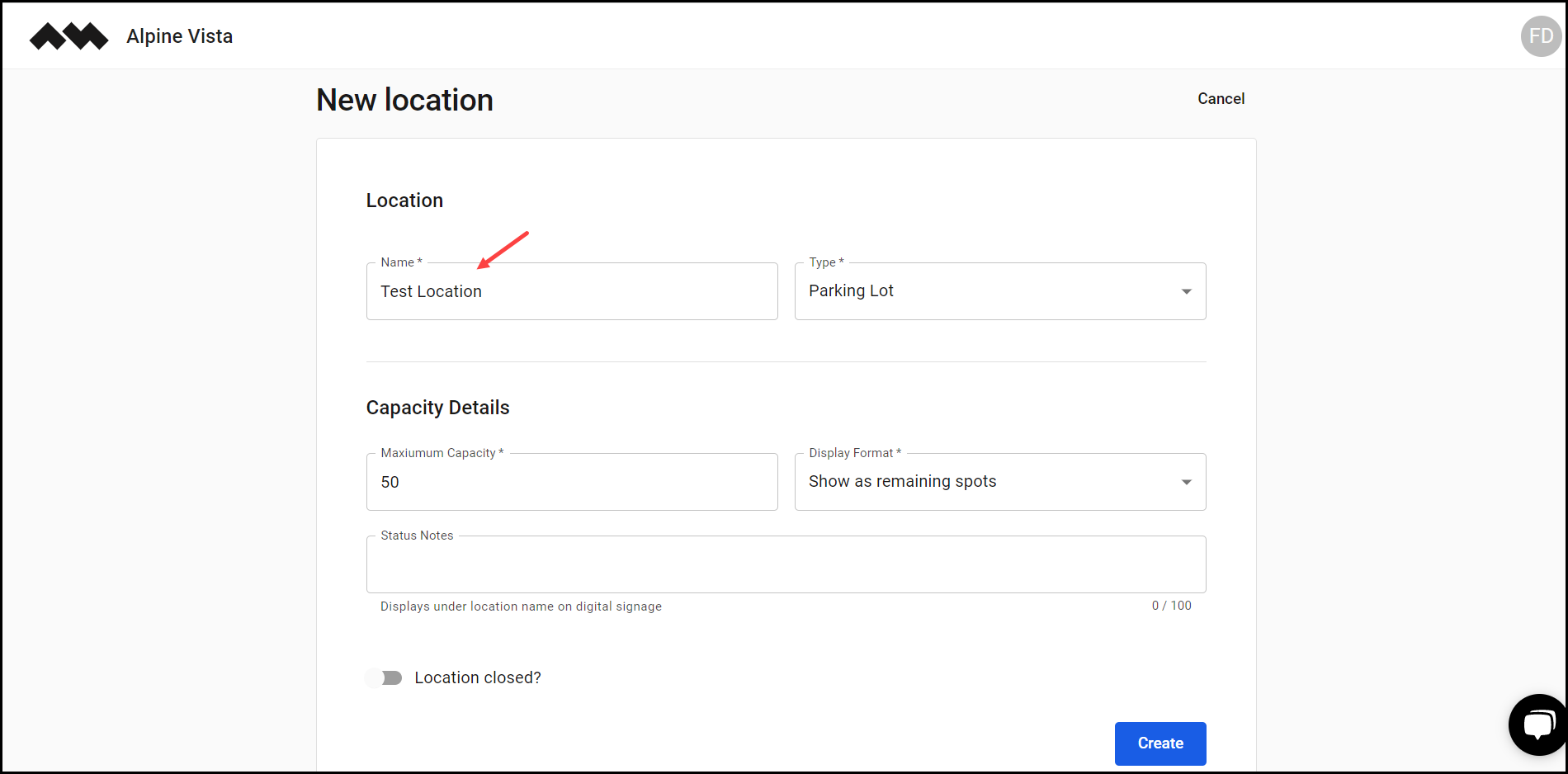Select the Capacity Details section header
The width and height of the screenshot is (1568, 774).
click(x=437, y=407)
